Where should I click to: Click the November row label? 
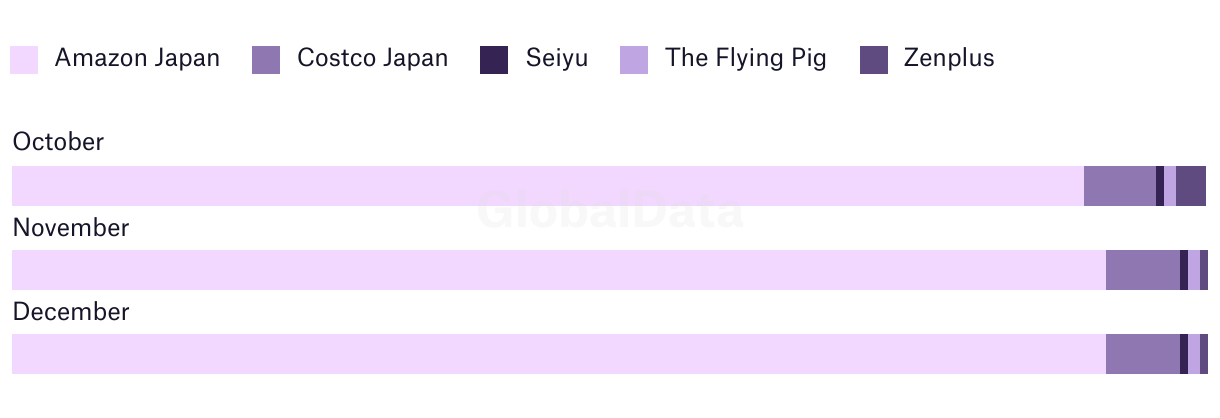(x=71, y=228)
